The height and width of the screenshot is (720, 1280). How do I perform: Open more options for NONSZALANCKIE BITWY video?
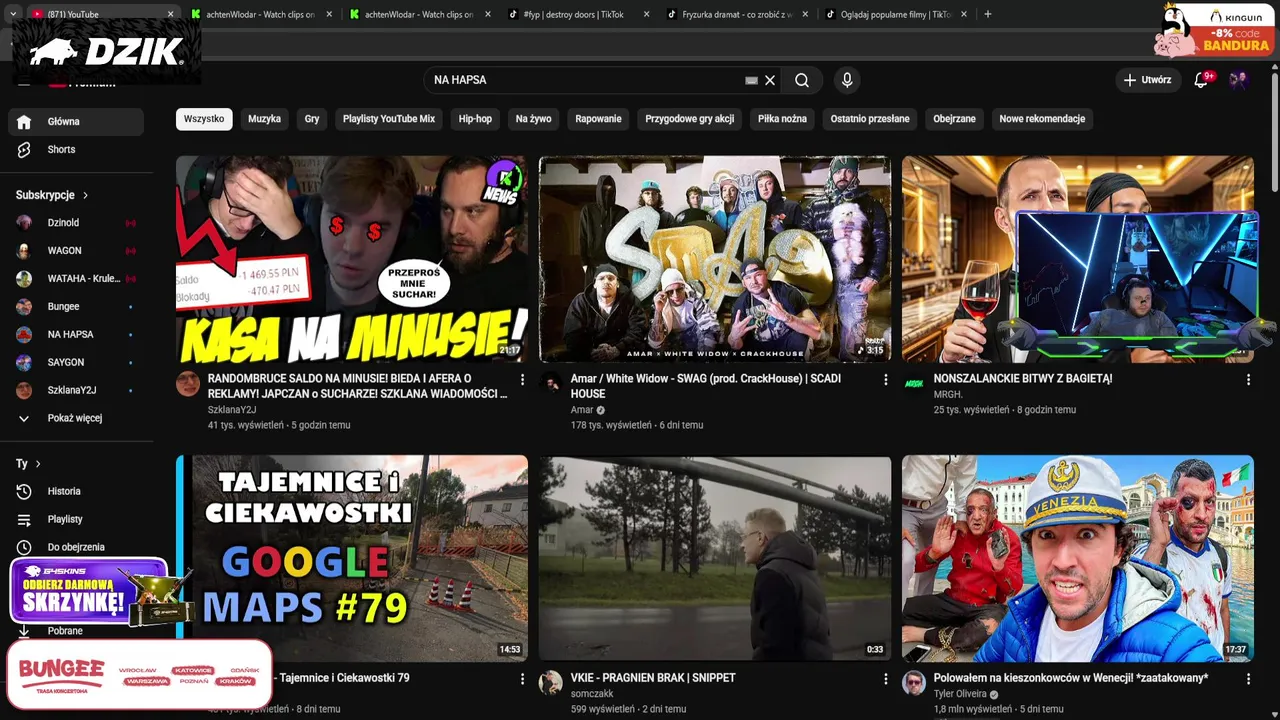(x=1248, y=380)
